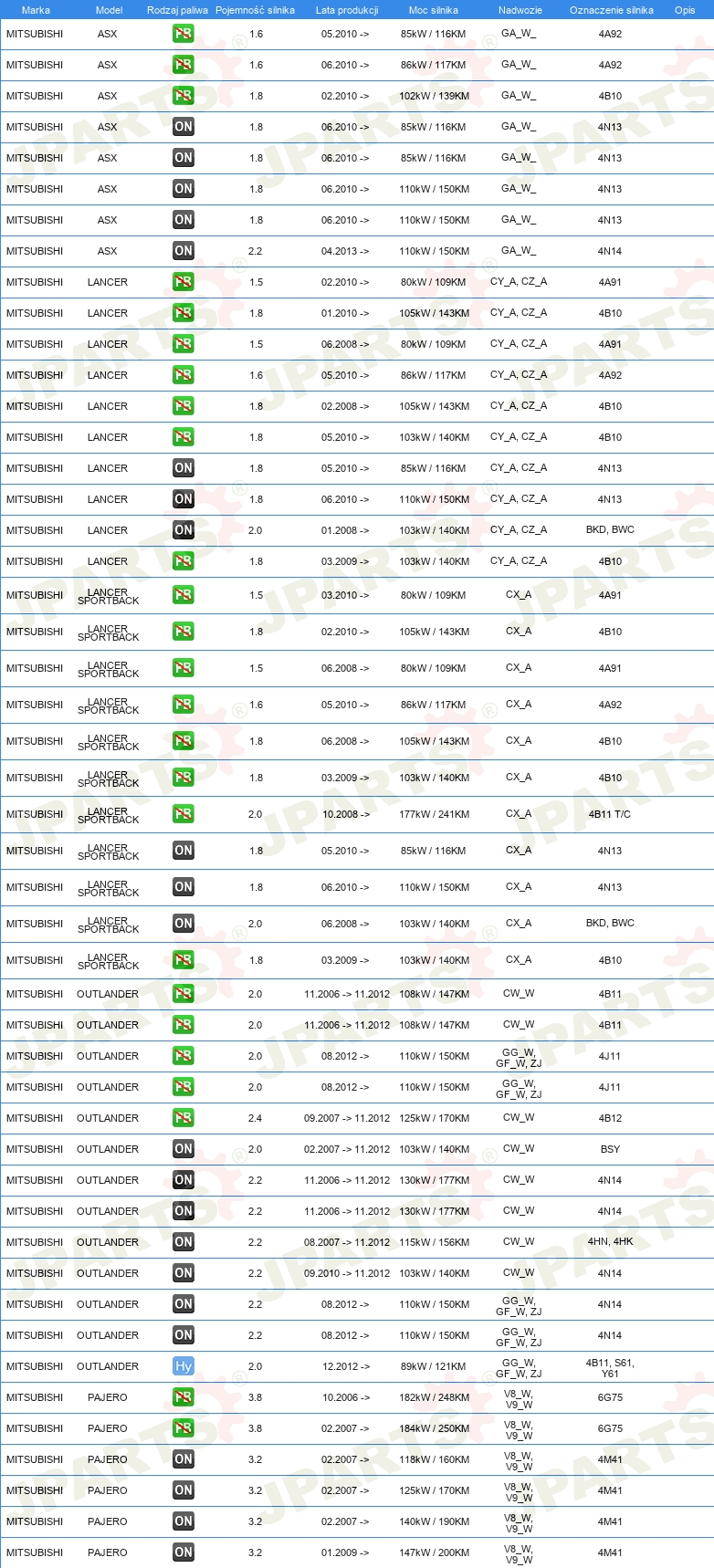Select the 4B12 engine code cell
This screenshot has width=714, height=1568.
click(610, 1118)
